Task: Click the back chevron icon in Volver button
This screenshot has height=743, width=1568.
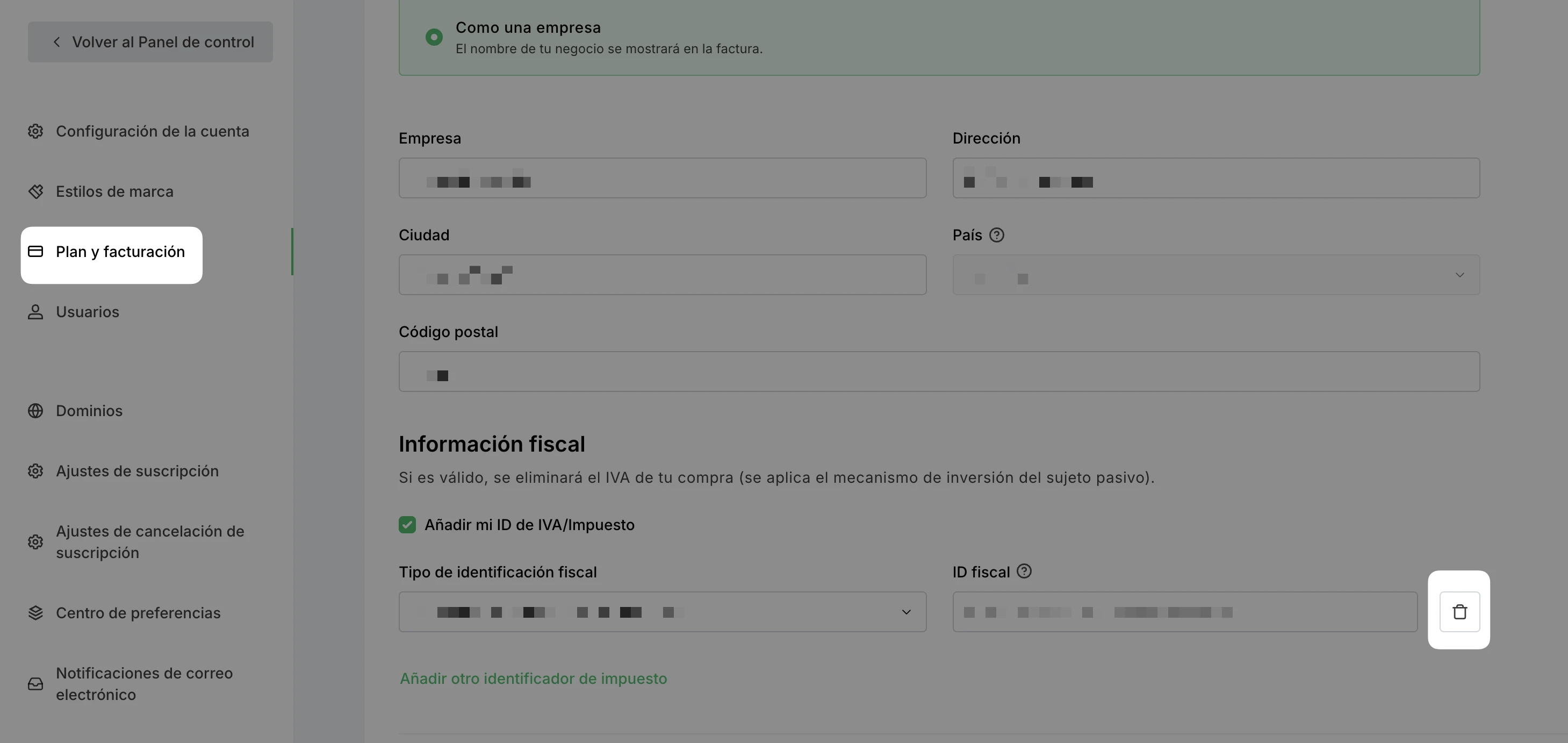Action: pyautogui.click(x=56, y=42)
